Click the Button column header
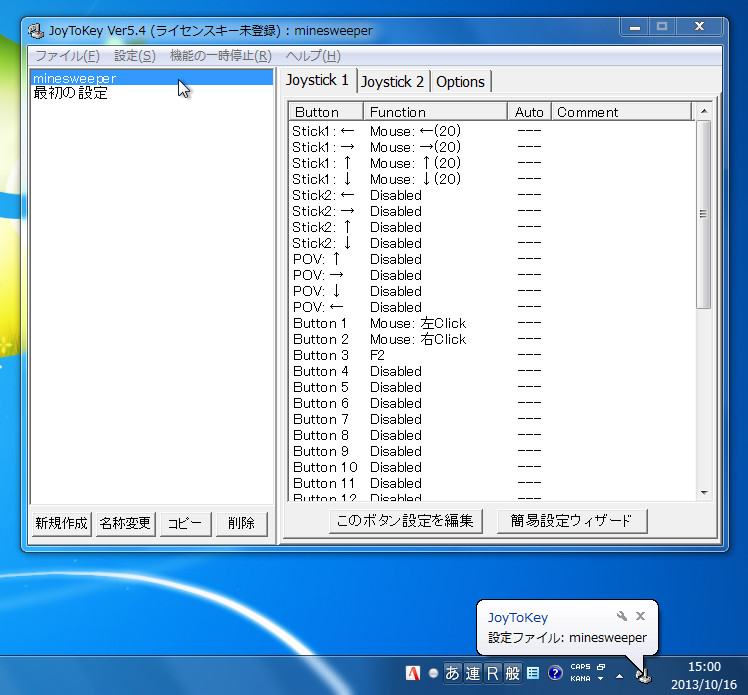The image size is (748, 695). tap(326, 112)
